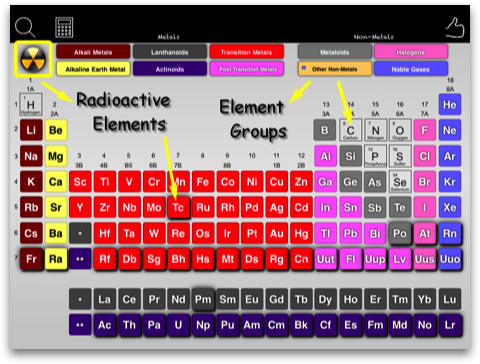Select the uranium U element tile
480x364 pixels.
pos(178,325)
